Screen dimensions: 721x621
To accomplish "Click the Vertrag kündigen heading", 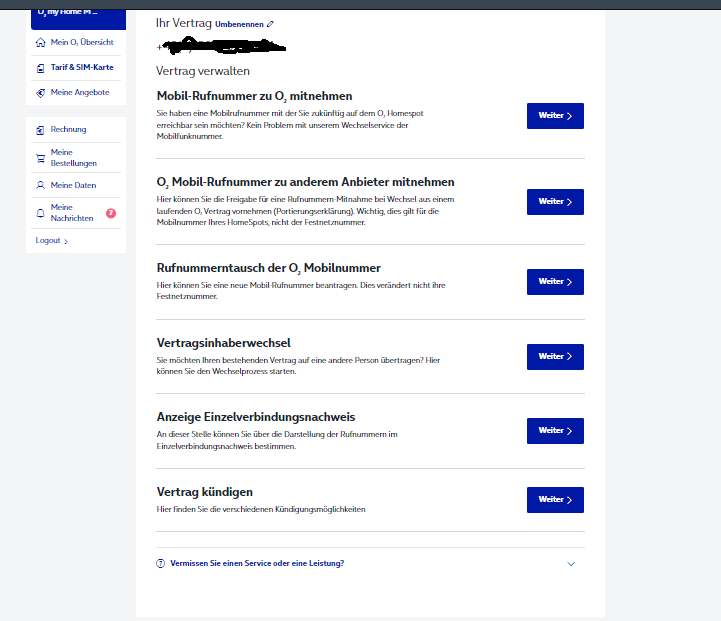I will tap(205, 492).
